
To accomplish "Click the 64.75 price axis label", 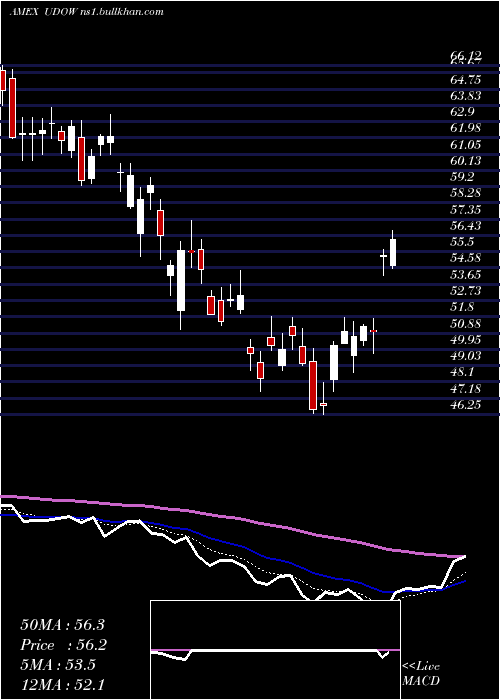I will (x=466, y=80).
